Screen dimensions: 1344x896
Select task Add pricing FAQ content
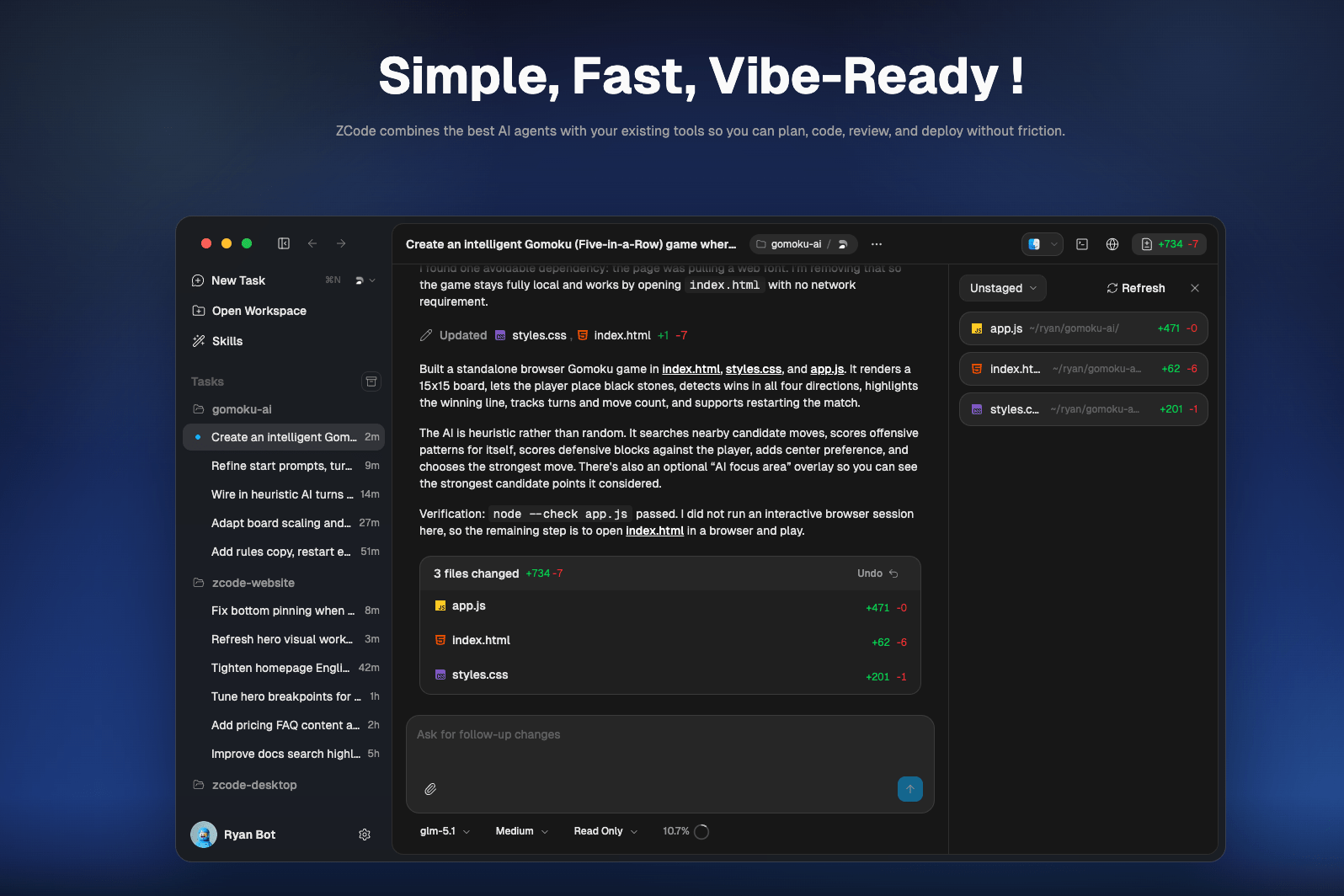(x=284, y=725)
